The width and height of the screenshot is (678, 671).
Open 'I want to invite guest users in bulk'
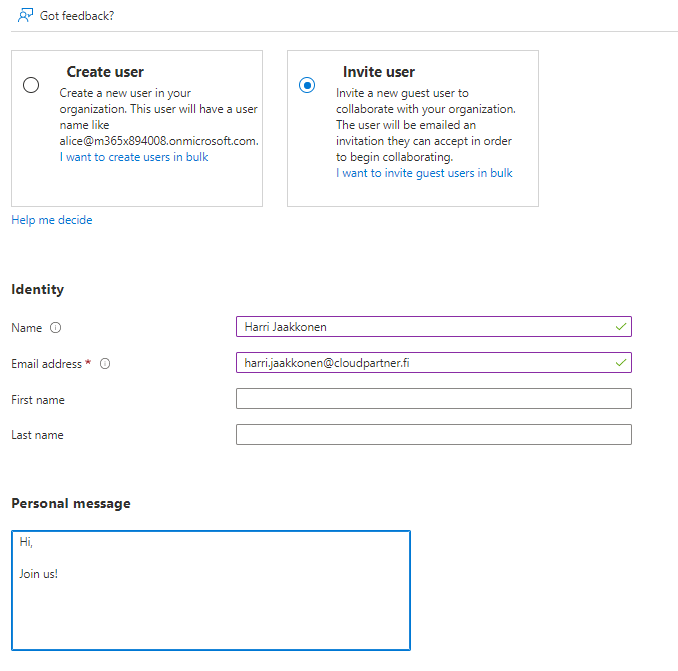pos(424,173)
